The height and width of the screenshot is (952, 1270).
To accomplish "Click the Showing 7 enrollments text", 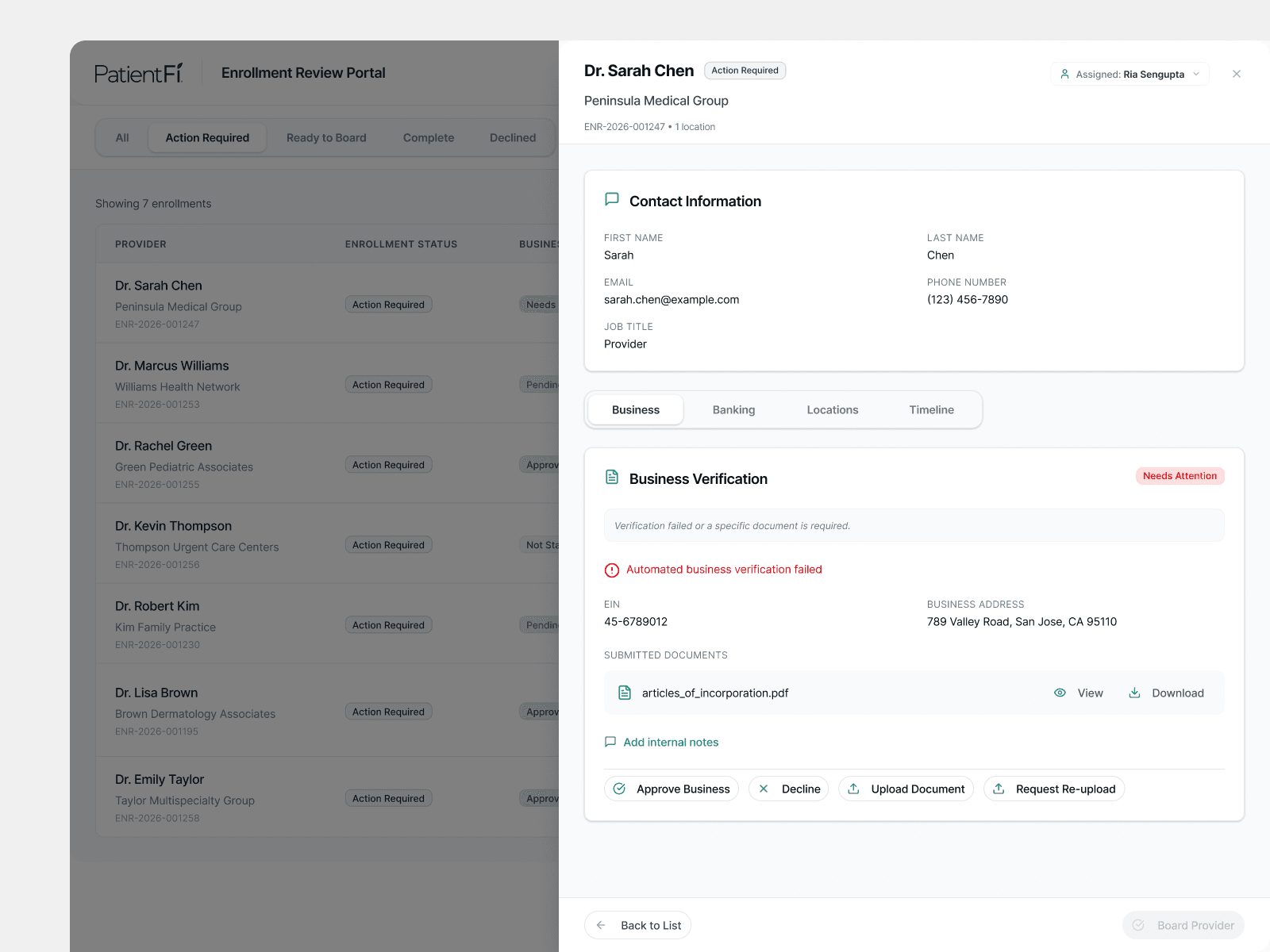I will pos(153,204).
